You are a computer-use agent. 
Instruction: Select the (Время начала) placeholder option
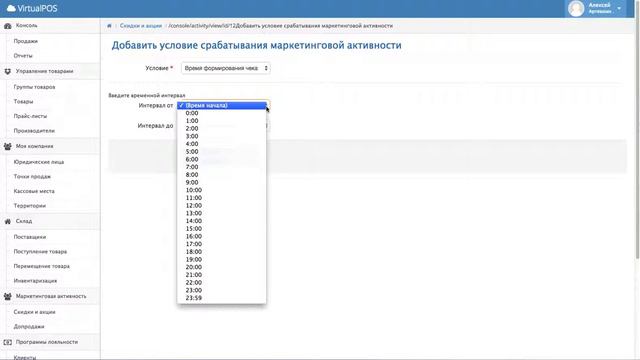point(222,106)
